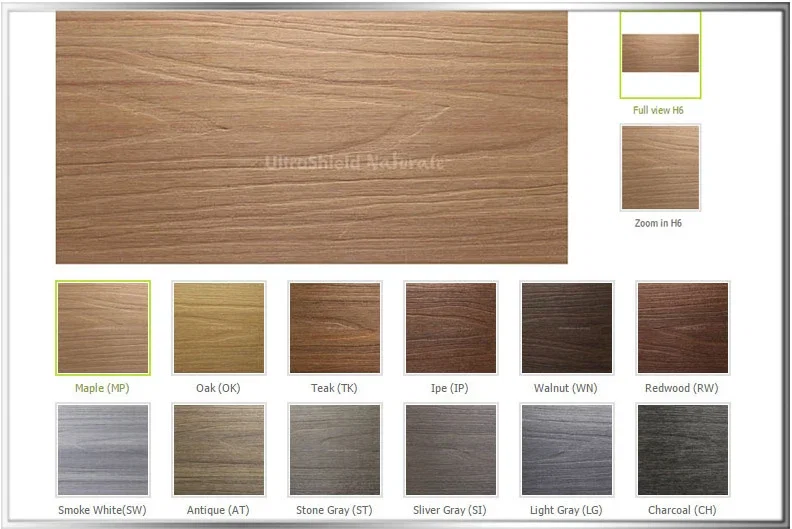Open the Zoom in H6 thumbnail
The width and height of the screenshot is (792, 529).
click(x=661, y=168)
